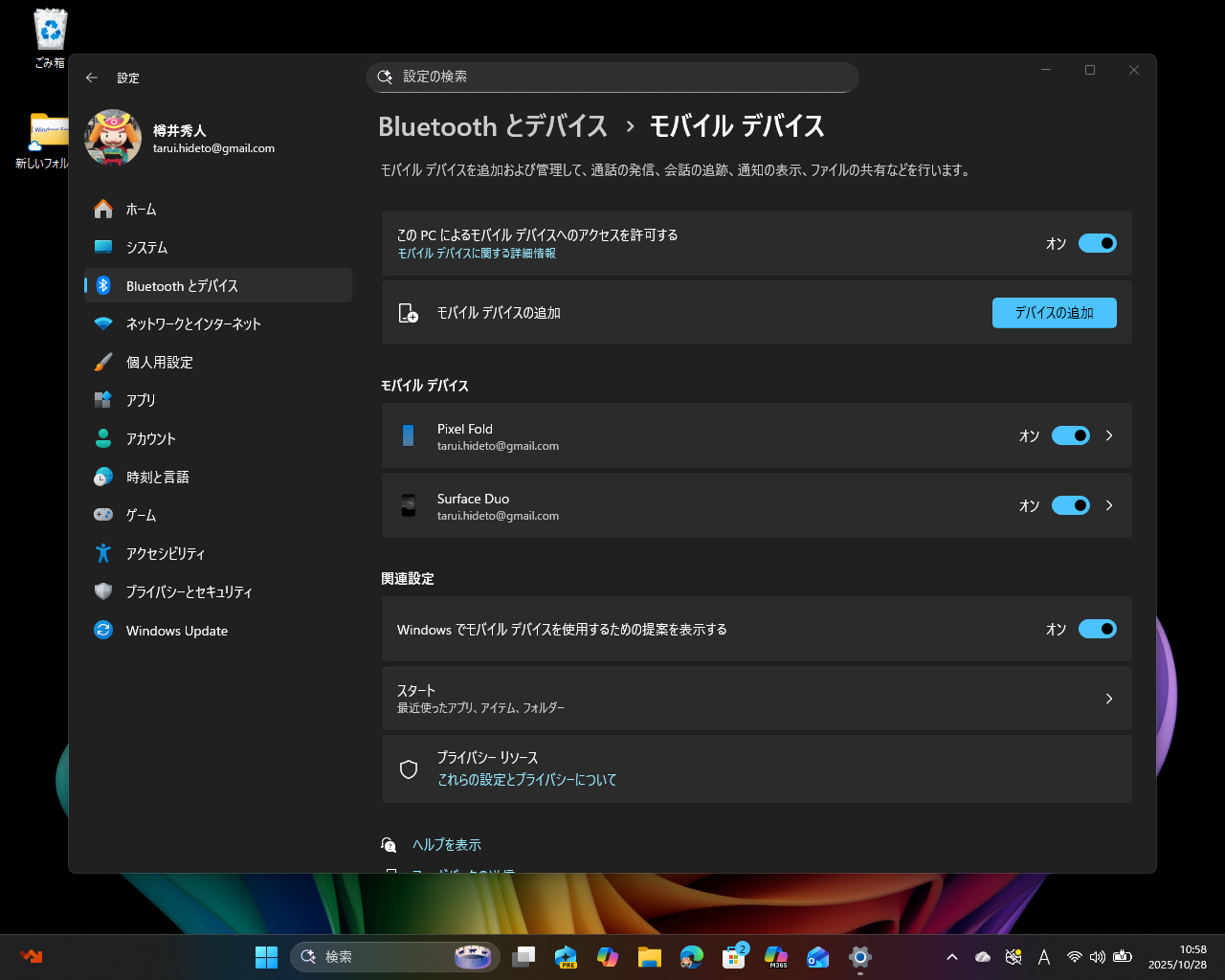Click the Windows Update sync icon
Screen dimensions: 1225x980
pos(103,630)
